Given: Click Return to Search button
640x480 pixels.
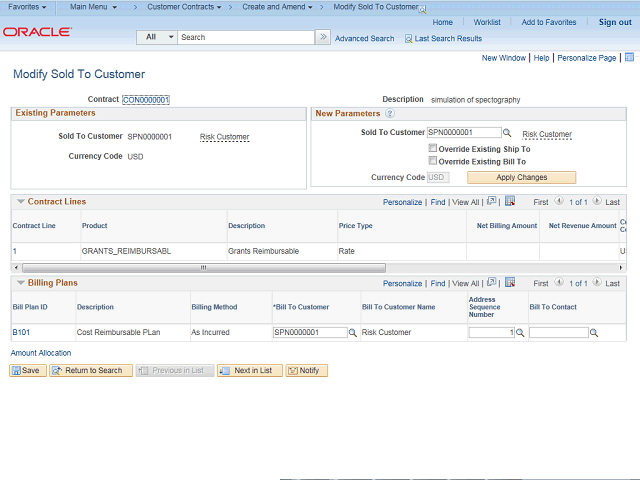Looking at the screenshot, I should 91,371.
